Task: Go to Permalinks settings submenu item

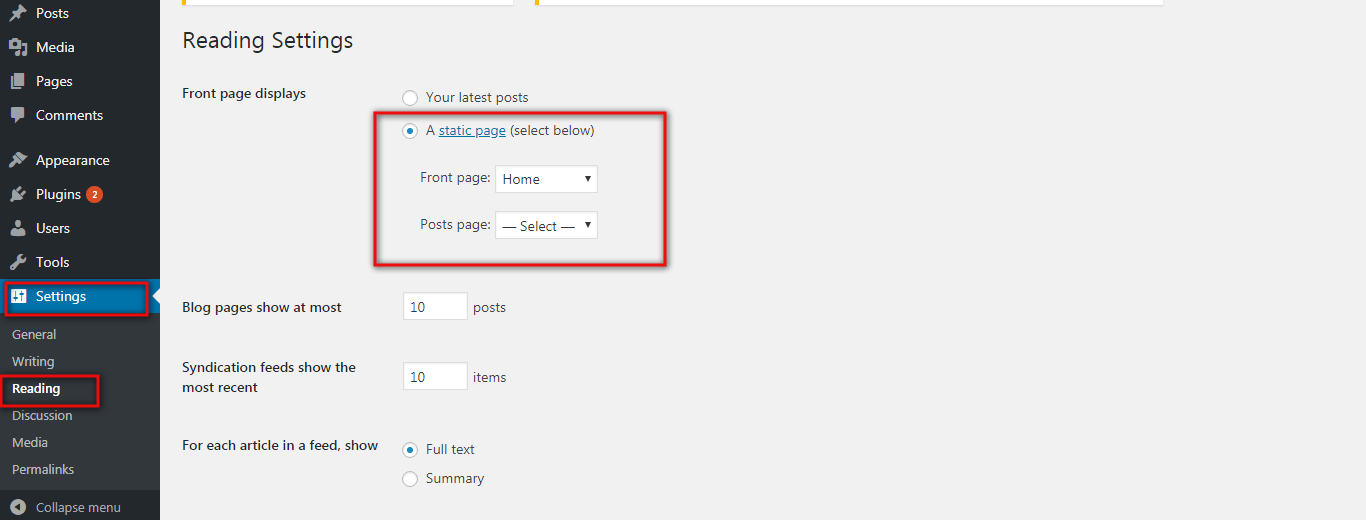Action: 43,469
